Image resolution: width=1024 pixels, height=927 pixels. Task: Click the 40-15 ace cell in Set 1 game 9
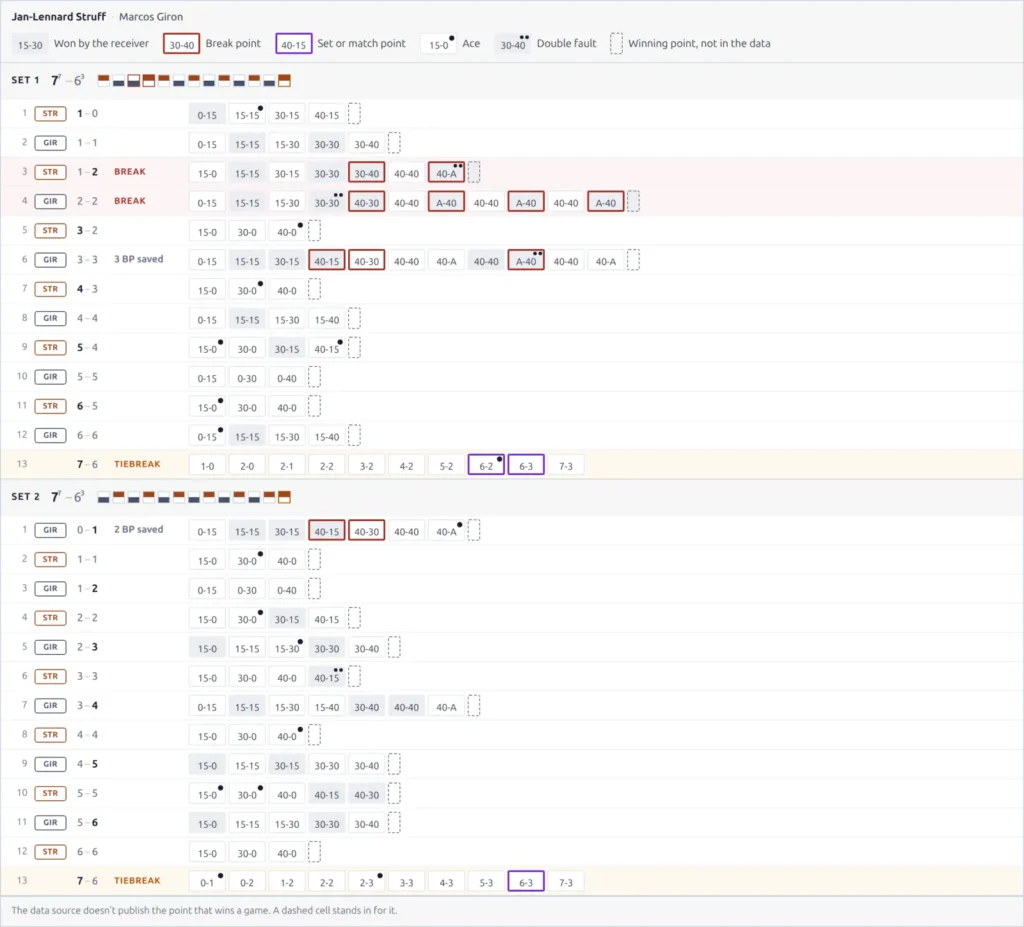327,349
